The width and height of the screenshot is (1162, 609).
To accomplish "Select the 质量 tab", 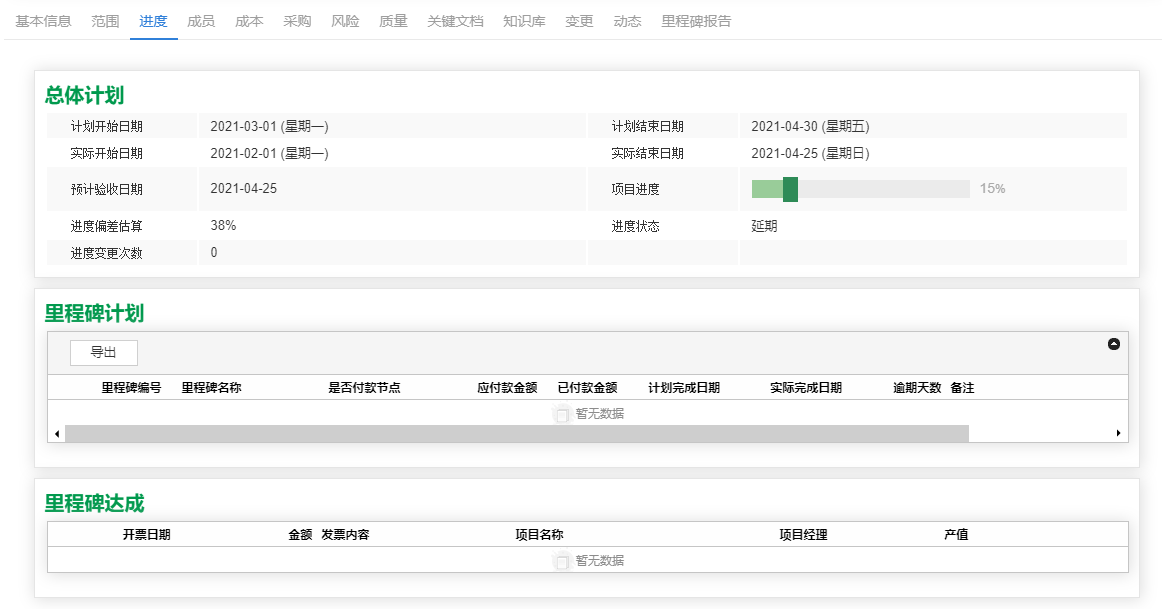I will point(393,21).
